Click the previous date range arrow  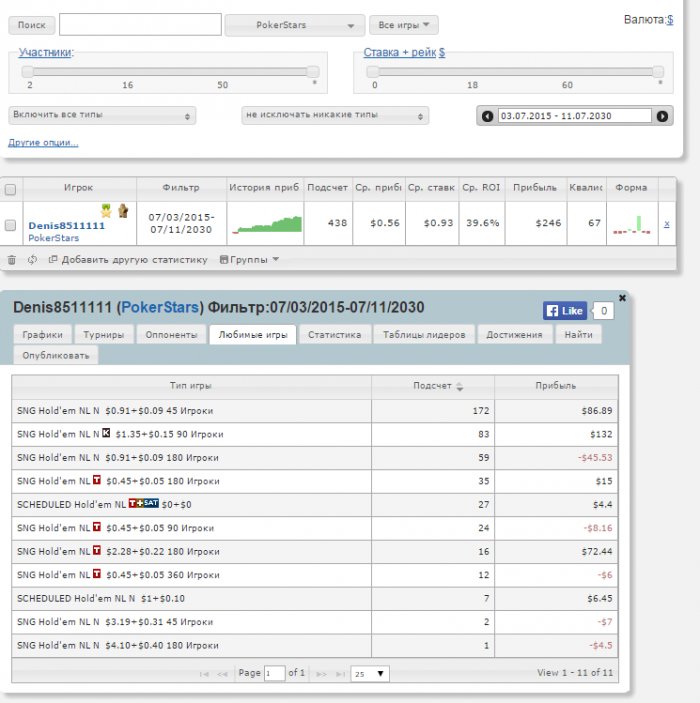[487, 116]
